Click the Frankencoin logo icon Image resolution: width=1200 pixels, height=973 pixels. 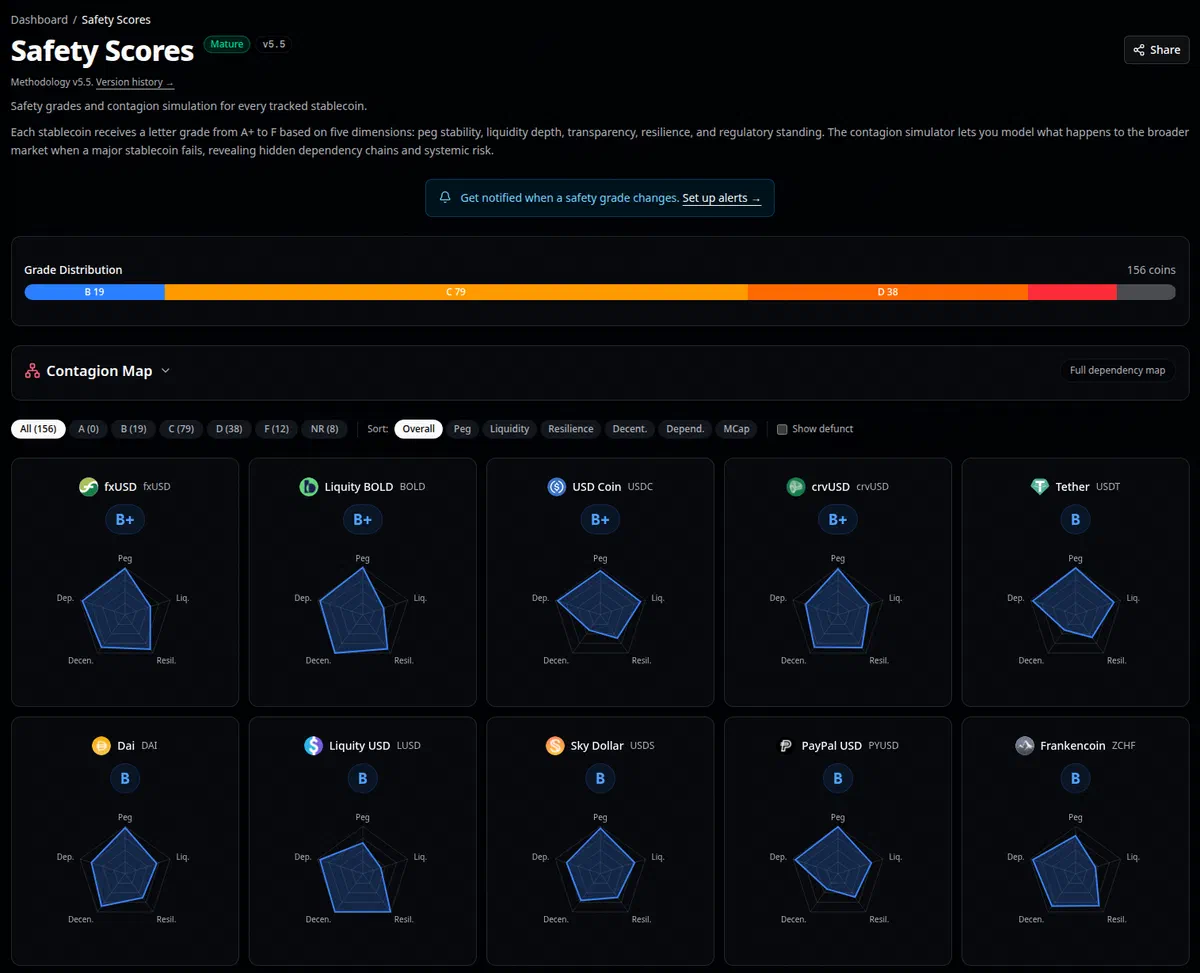pos(1024,746)
